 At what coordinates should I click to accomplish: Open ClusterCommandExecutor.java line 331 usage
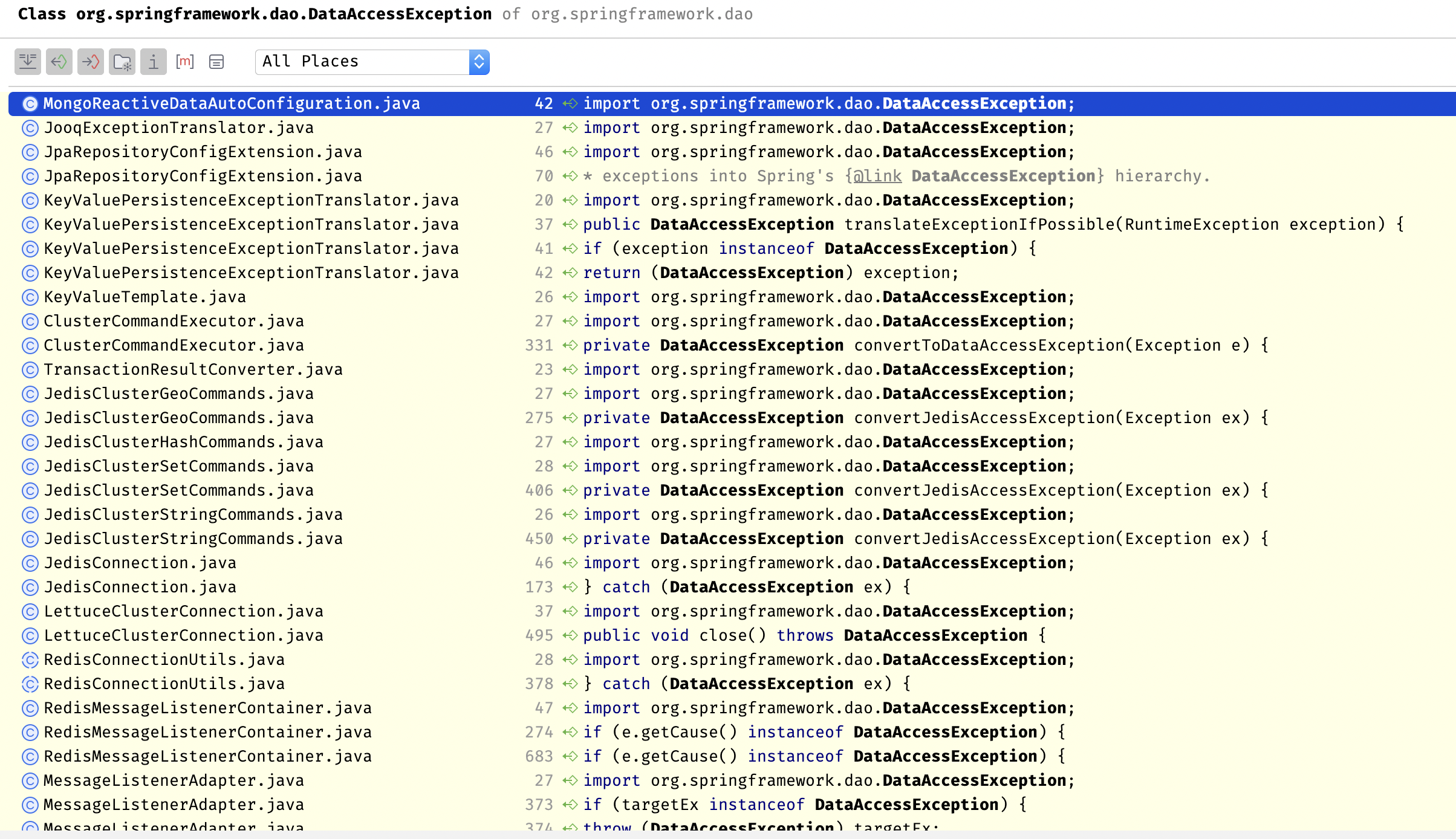174,346
